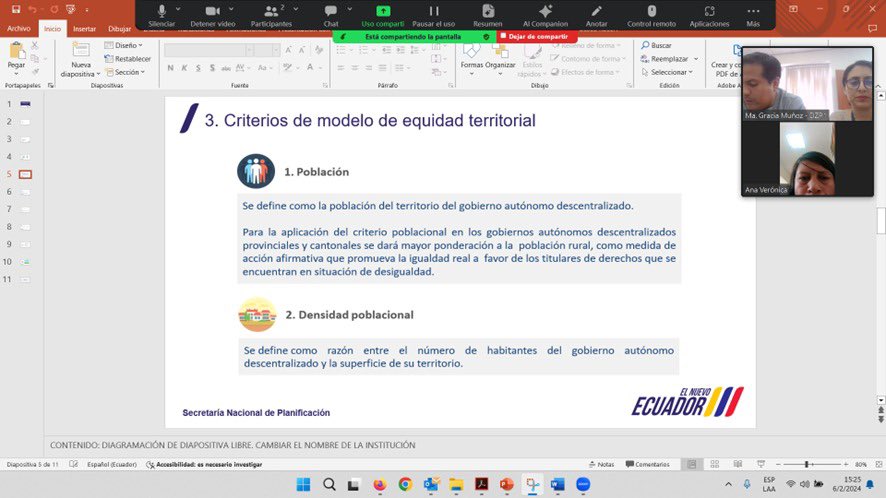Viewport: 886px width, 498px height.
Task: Toggle the Notas pane button
Action: tap(601, 465)
